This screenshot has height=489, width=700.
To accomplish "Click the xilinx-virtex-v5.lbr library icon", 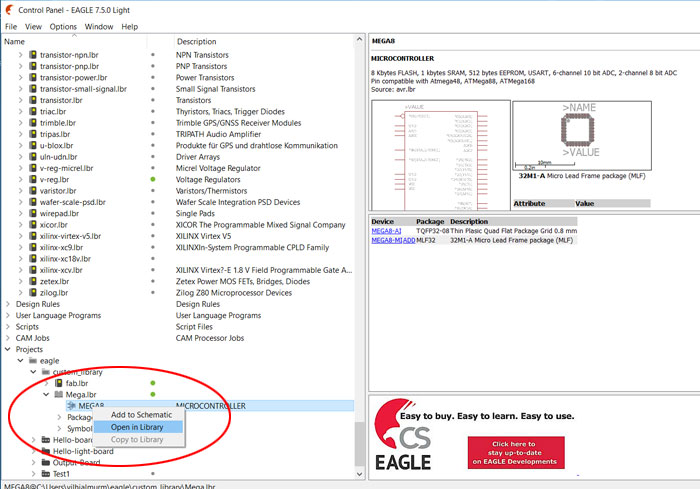I will (33, 236).
